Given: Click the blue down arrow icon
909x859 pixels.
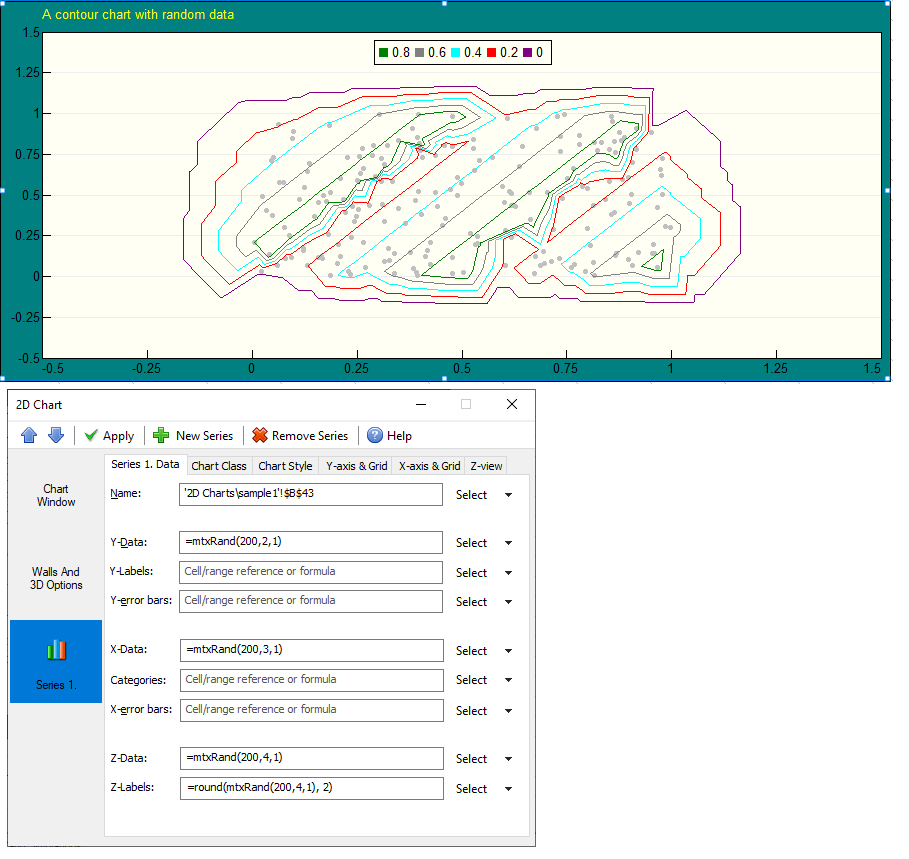Looking at the screenshot, I should pos(56,435).
